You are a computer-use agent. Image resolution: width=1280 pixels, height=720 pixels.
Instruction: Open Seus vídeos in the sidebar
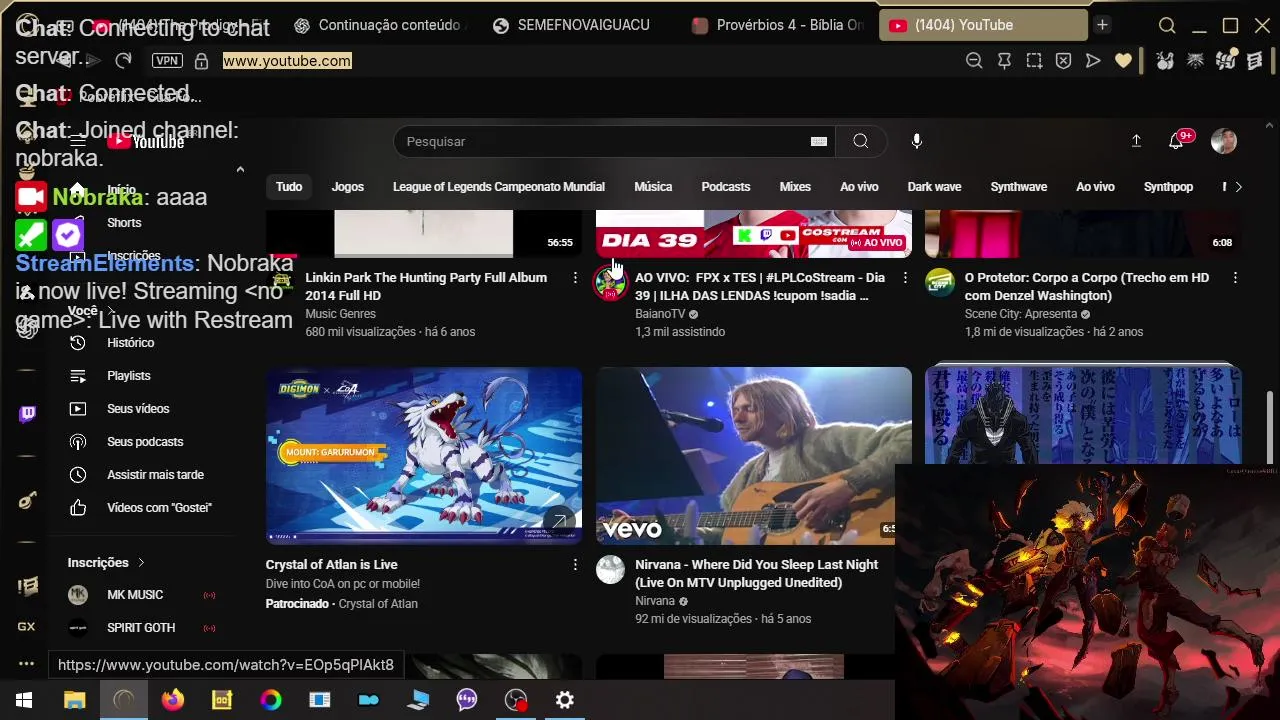(x=138, y=409)
